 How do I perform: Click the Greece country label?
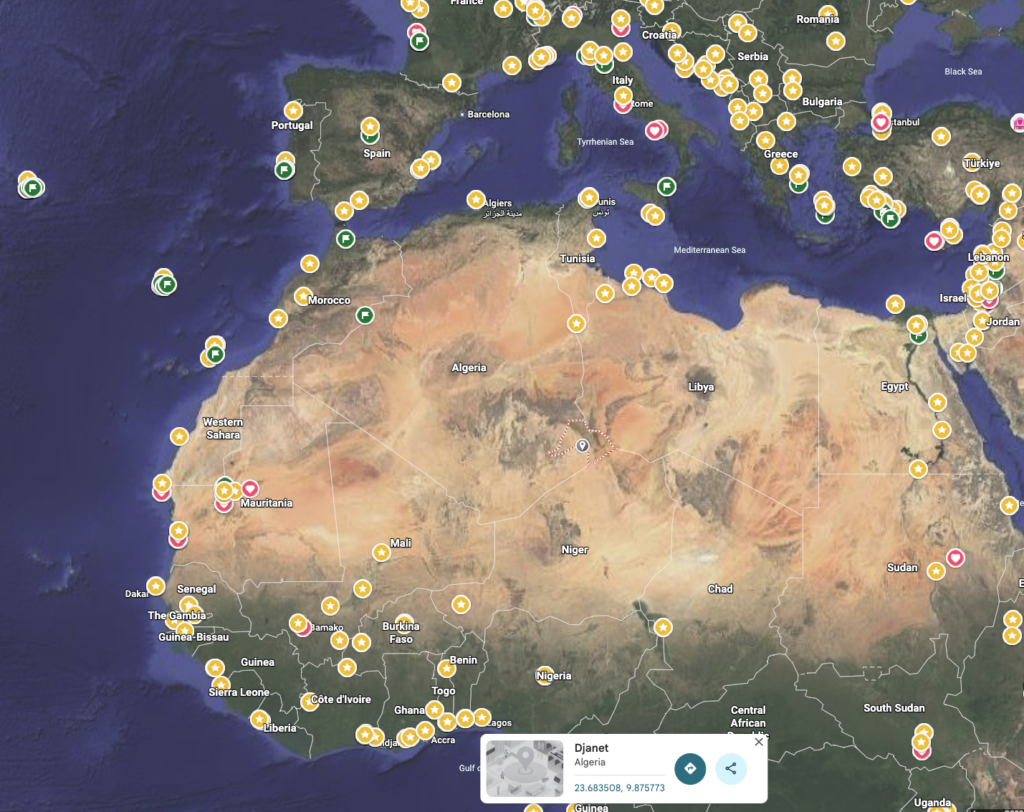[781, 154]
